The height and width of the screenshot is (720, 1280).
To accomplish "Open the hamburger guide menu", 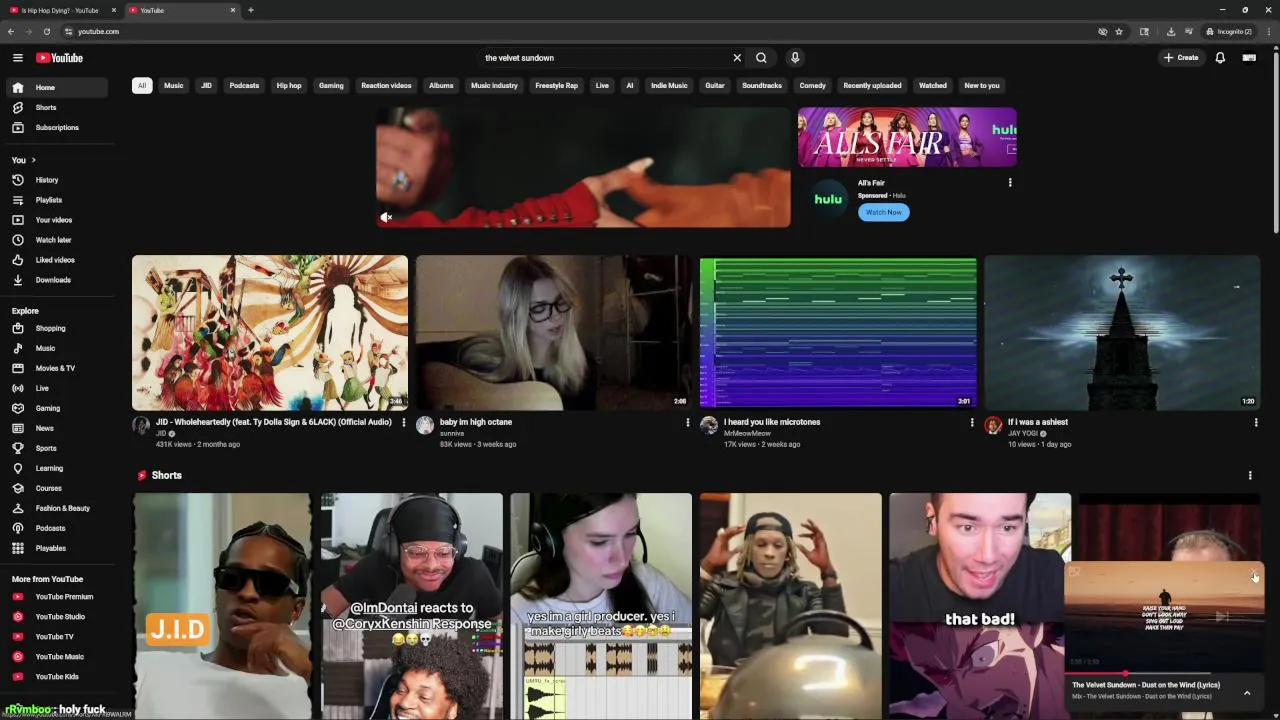I will point(17,58).
